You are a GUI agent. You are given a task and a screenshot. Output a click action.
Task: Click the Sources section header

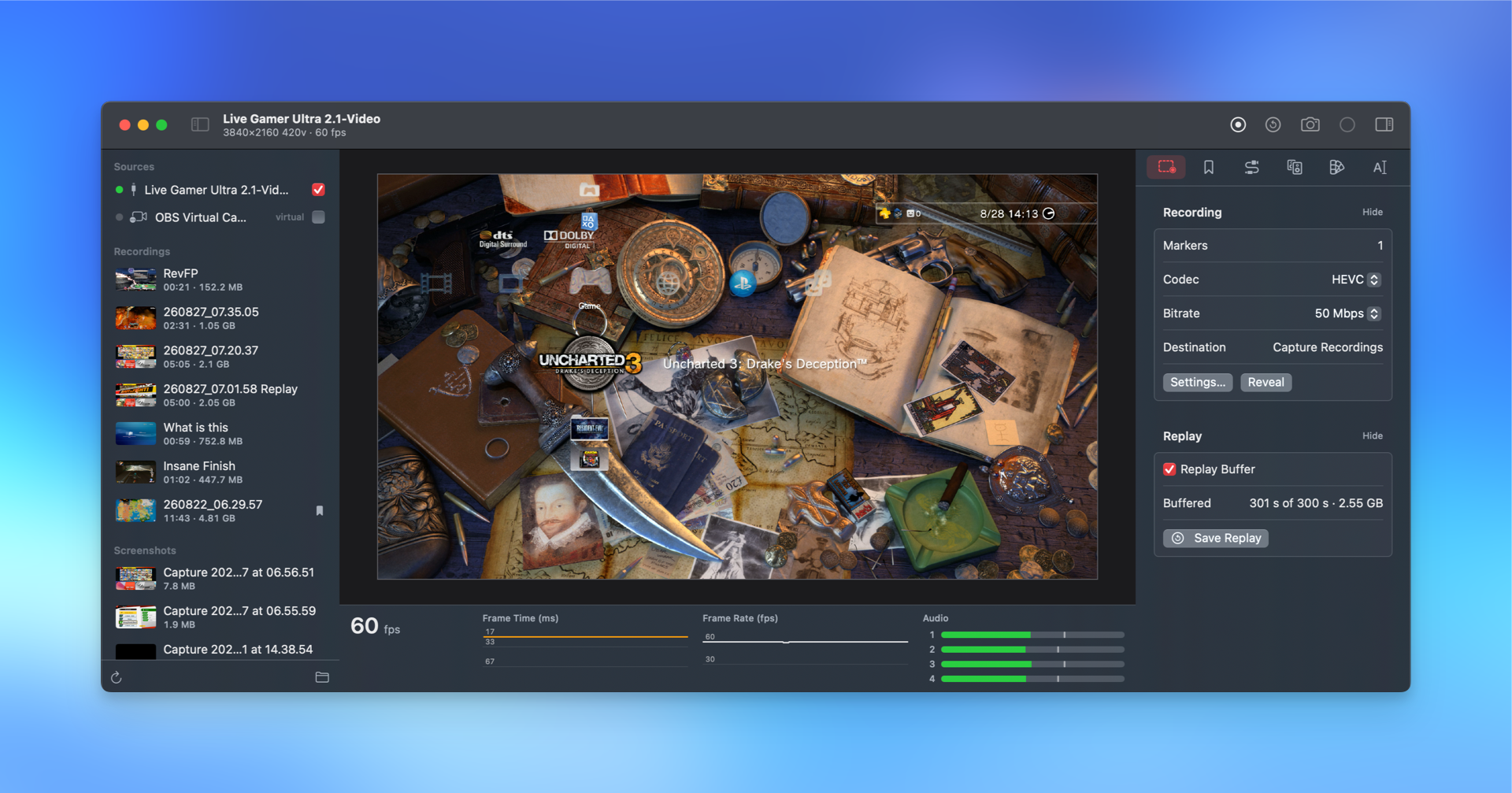coord(134,167)
